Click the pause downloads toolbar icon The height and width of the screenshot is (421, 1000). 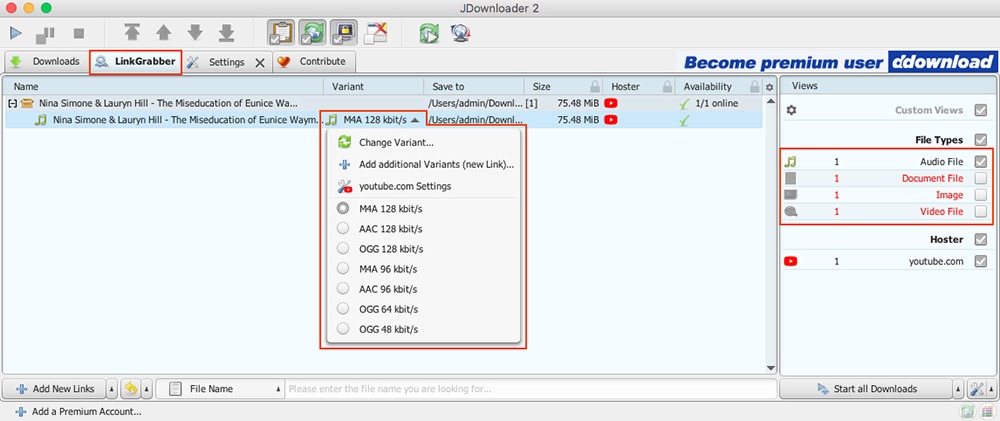click(x=45, y=33)
